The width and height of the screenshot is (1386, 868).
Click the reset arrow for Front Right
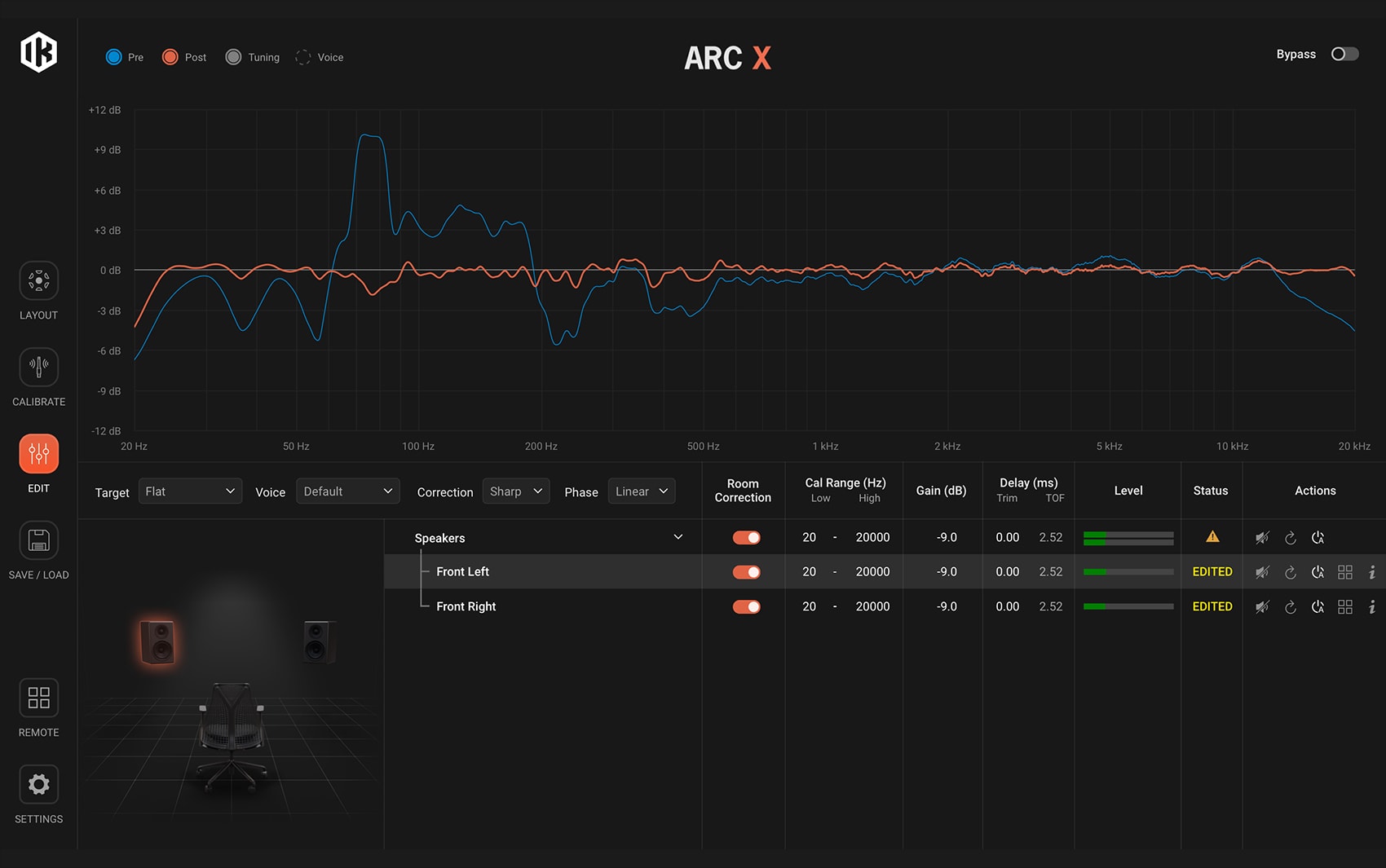pyautogui.click(x=1290, y=607)
